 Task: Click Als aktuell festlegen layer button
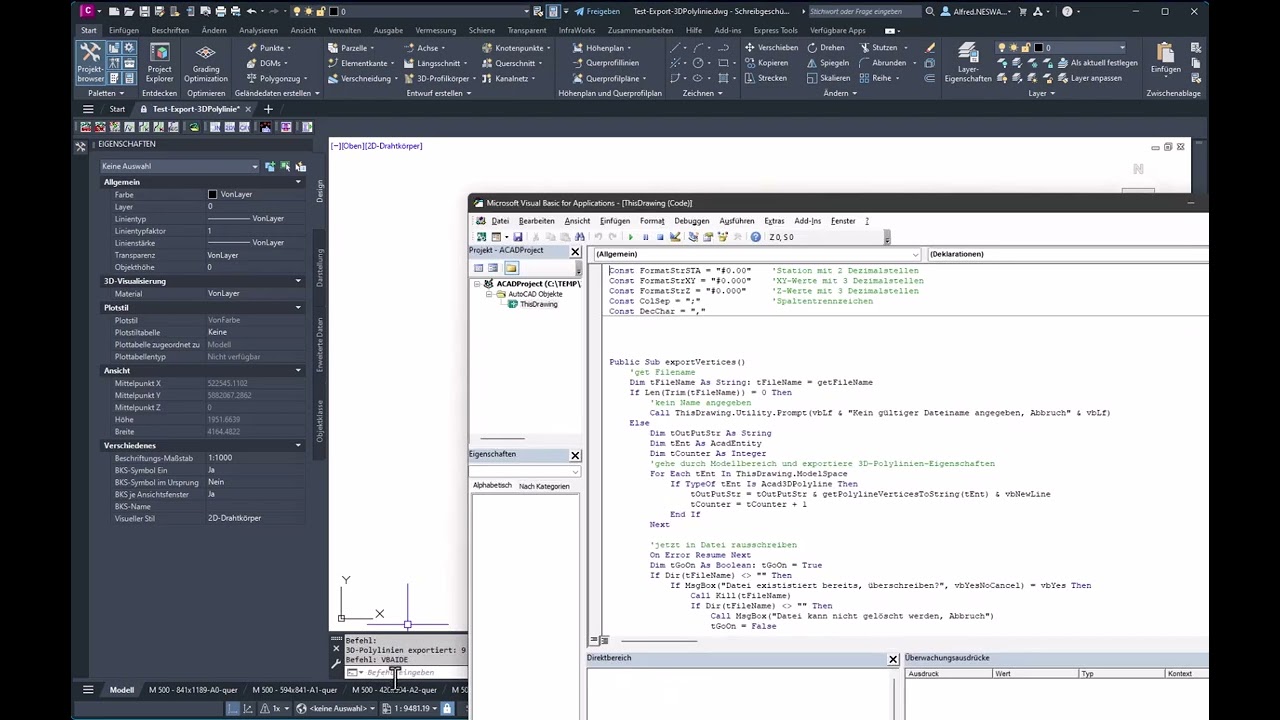pos(1096,63)
